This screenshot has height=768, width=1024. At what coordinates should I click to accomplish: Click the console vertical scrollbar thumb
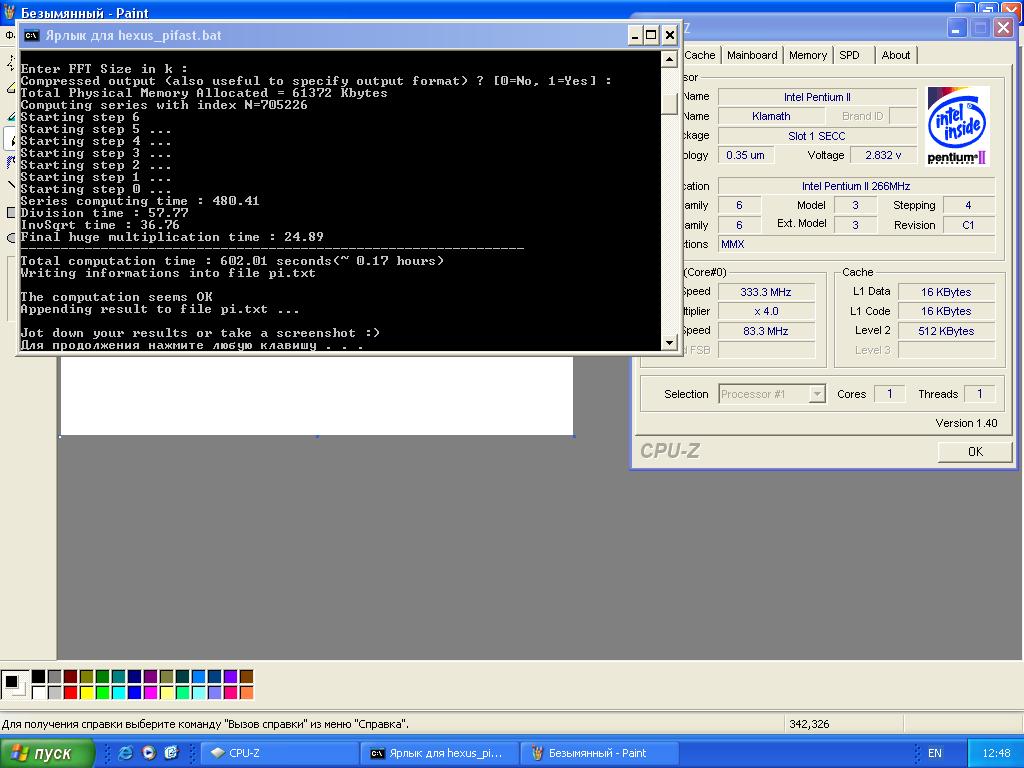point(669,104)
